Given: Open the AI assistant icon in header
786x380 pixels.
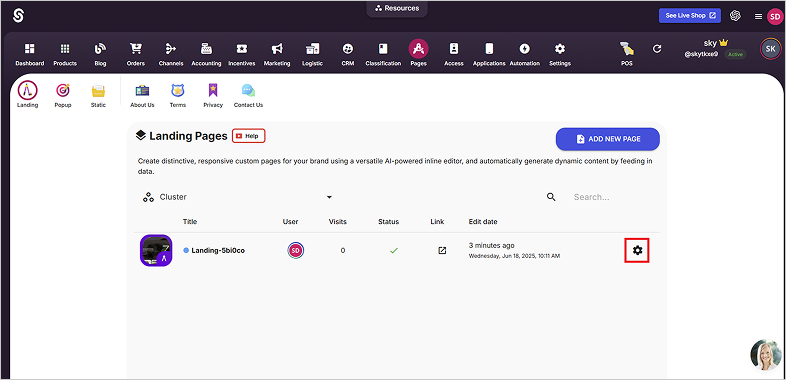Looking at the screenshot, I should [735, 16].
